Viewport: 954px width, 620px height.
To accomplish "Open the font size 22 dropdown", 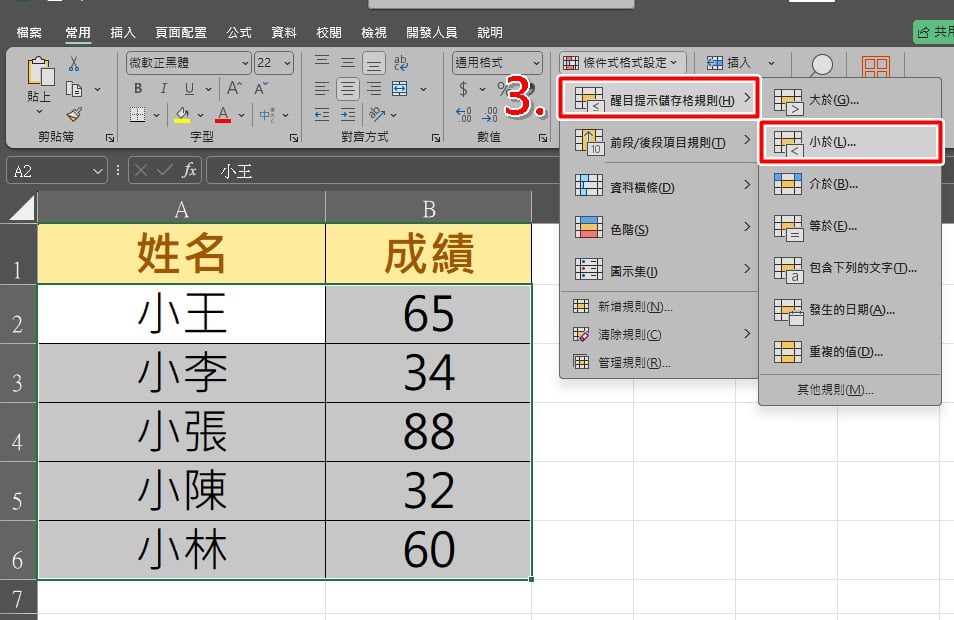I will tap(288, 63).
